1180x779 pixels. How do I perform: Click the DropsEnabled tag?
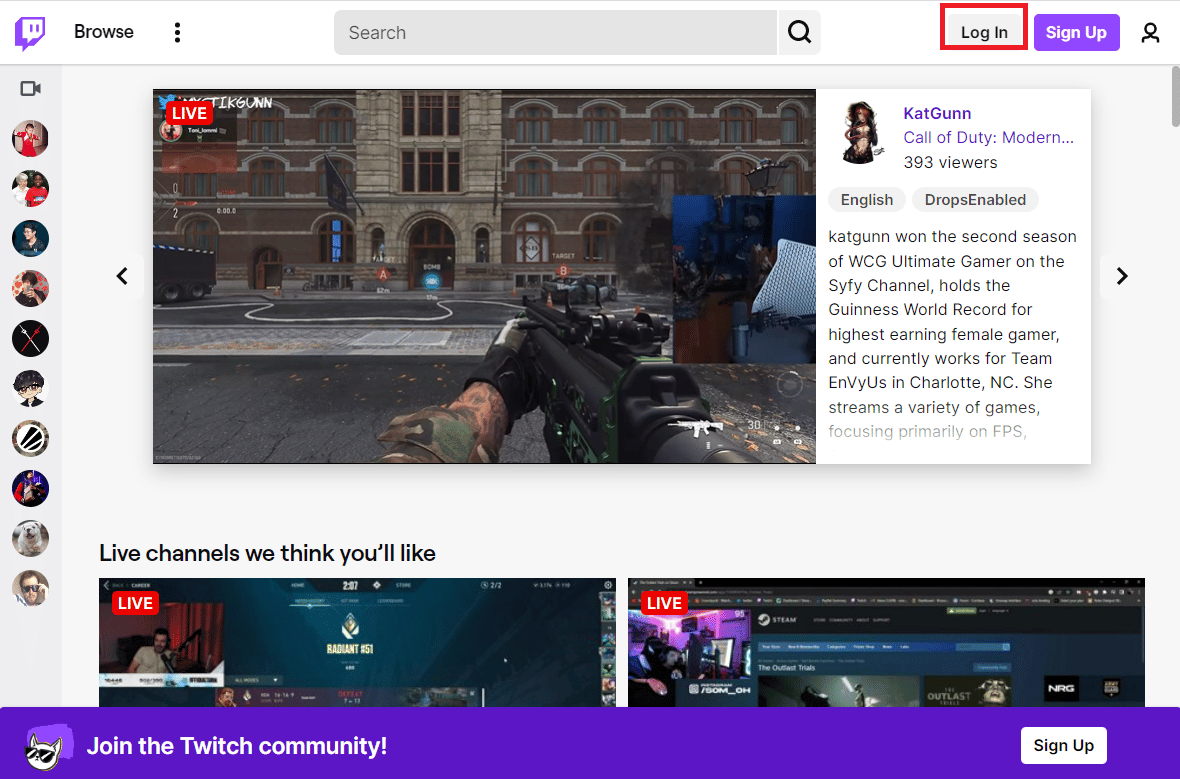click(974, 199)
